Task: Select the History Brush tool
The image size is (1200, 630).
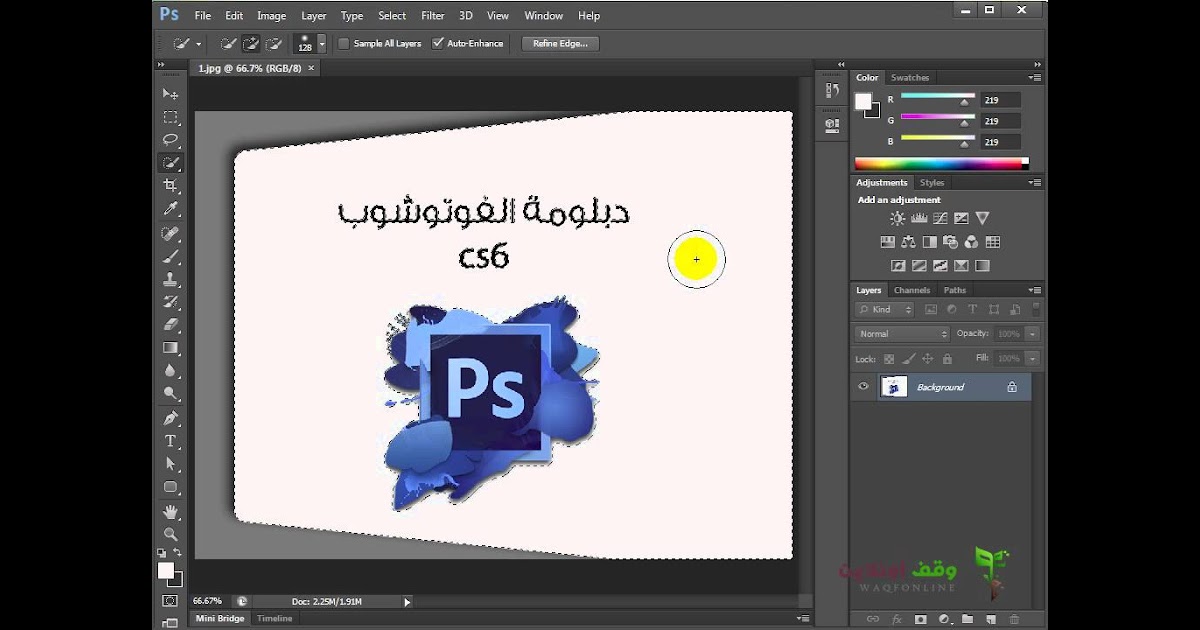Action: pyautogui.click(x=171, y=302)
